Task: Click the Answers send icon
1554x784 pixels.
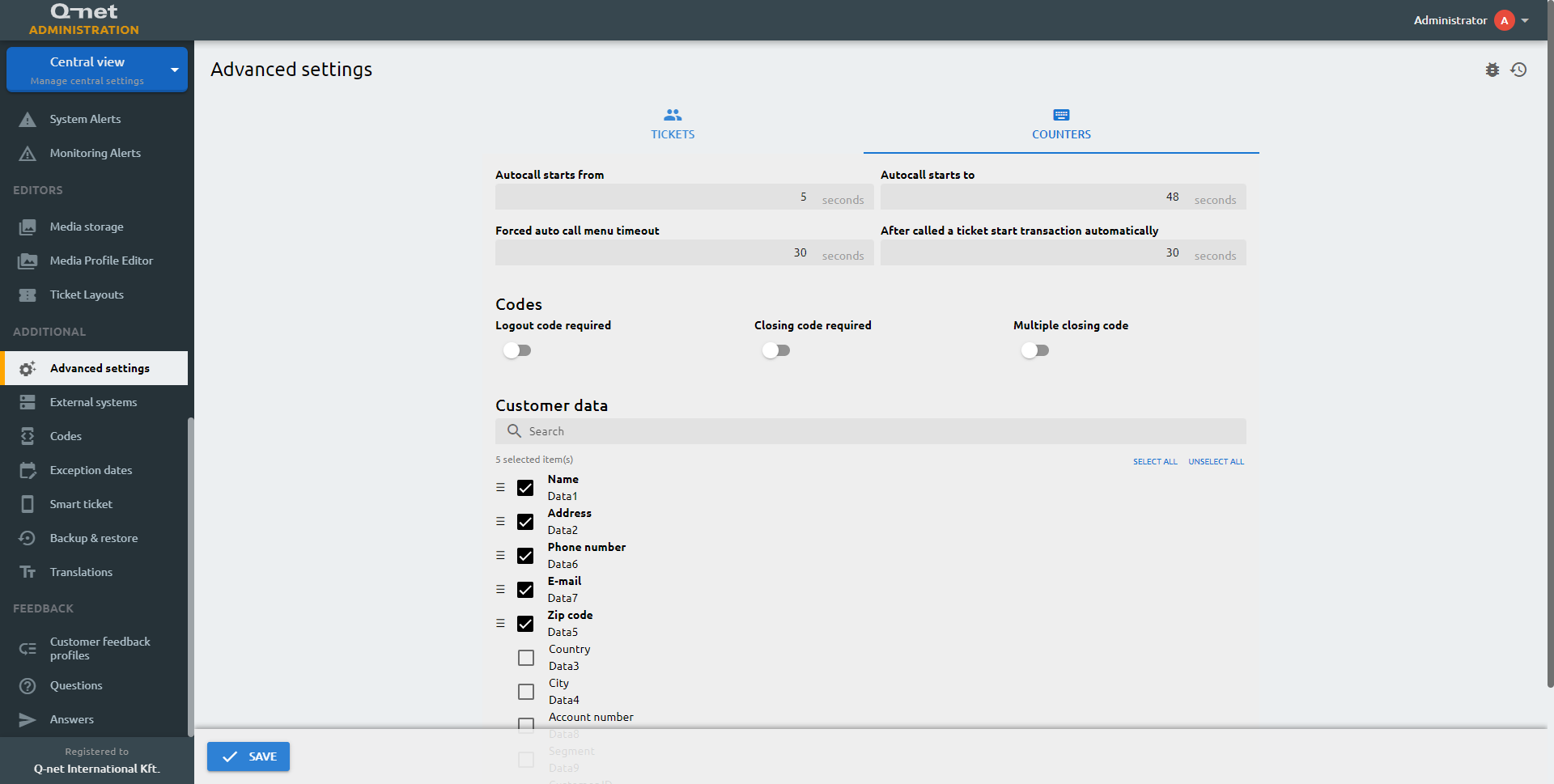Action: (x=28, y=720)
